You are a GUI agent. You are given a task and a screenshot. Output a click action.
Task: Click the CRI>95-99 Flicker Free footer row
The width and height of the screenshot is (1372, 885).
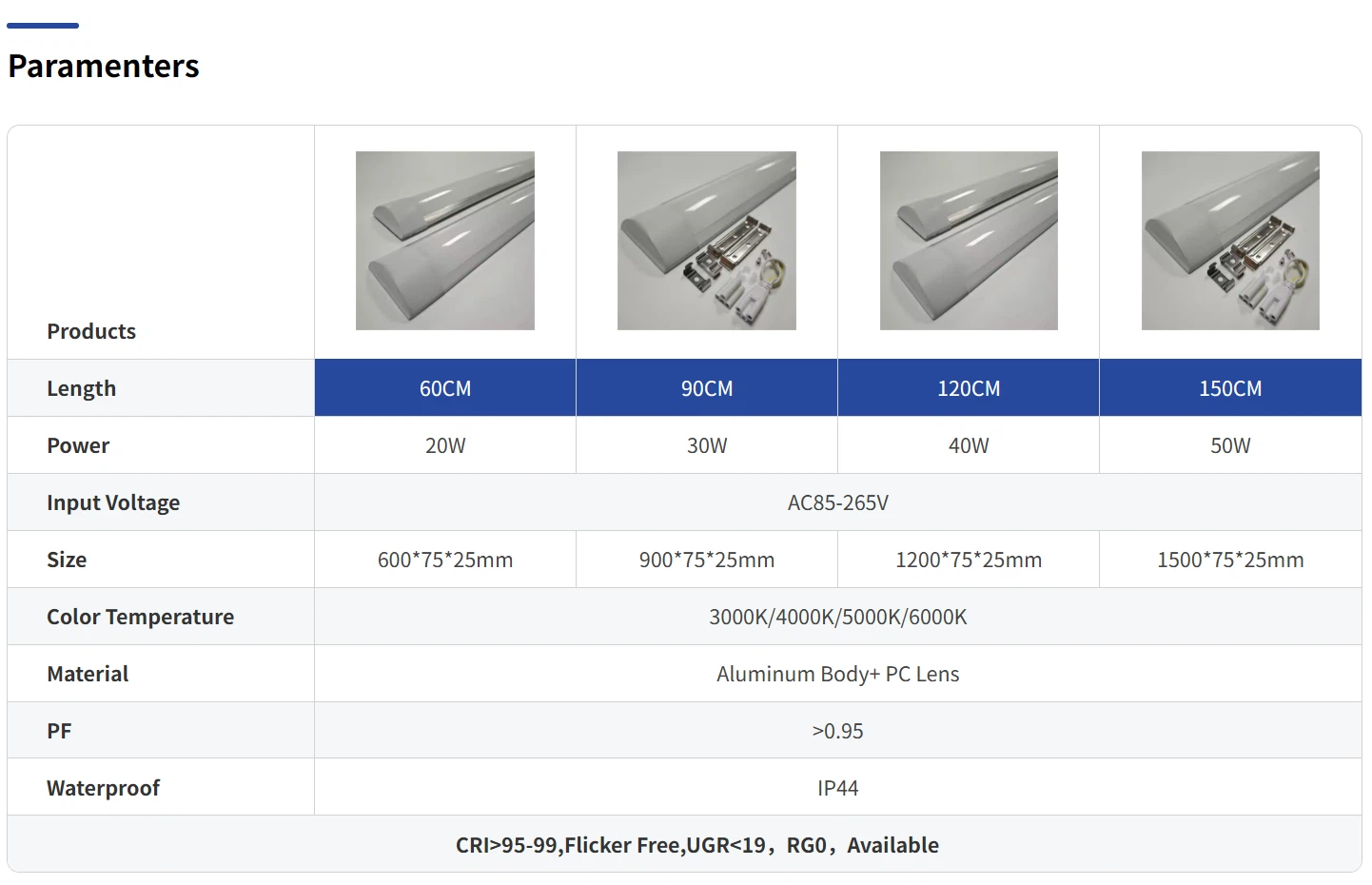pyautogui.click(x=696, y=845)
